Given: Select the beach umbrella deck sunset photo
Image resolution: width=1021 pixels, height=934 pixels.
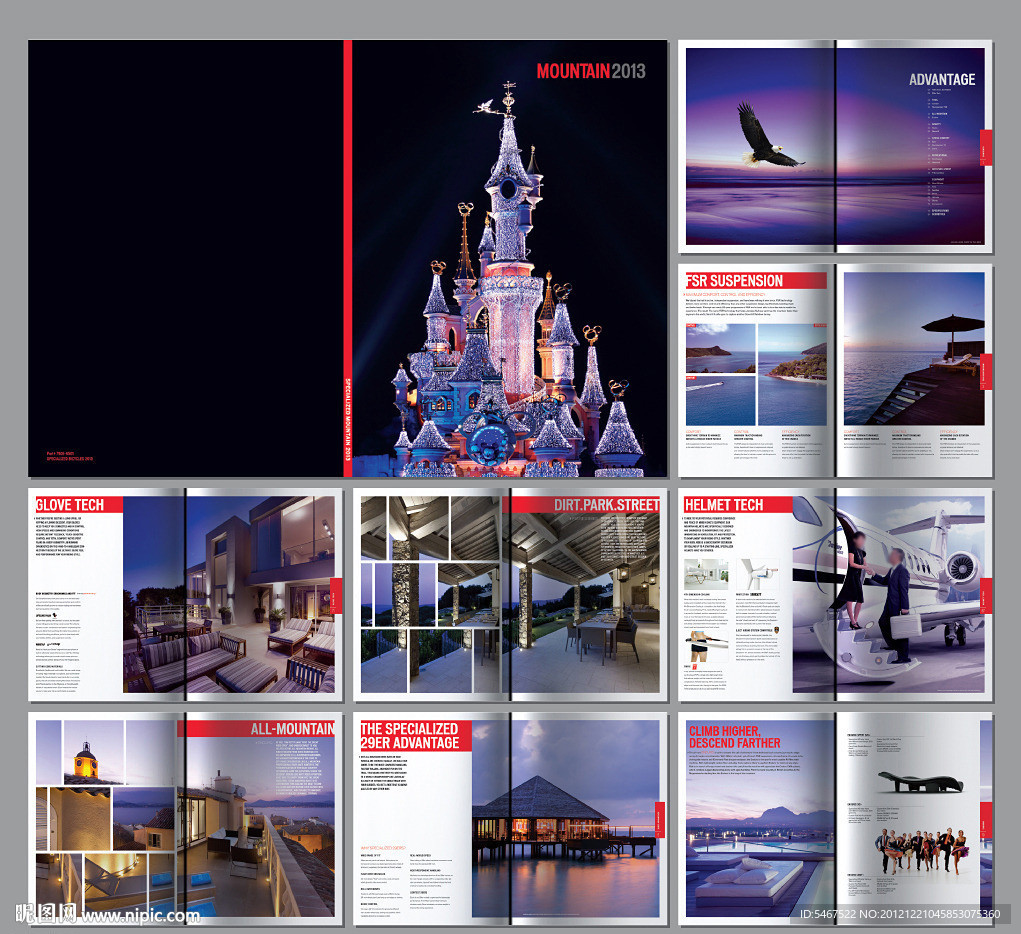Looking at the screenshot, I should (x=914, y=348).
